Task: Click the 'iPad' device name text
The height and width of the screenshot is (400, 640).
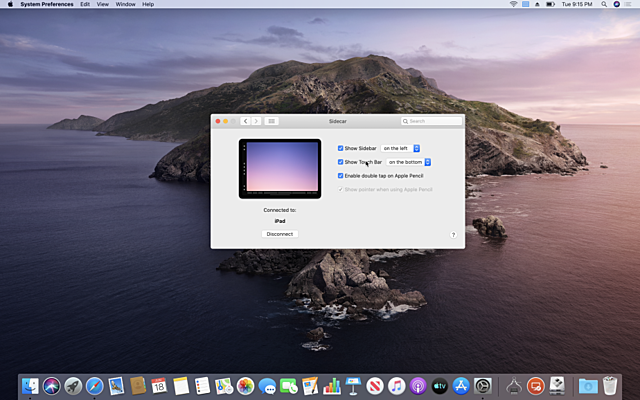Action: (280, 221)
